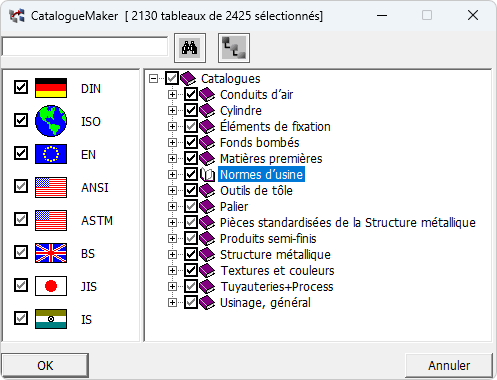Click the book icon beside Tuyauteries+Process

click(207, 286)
